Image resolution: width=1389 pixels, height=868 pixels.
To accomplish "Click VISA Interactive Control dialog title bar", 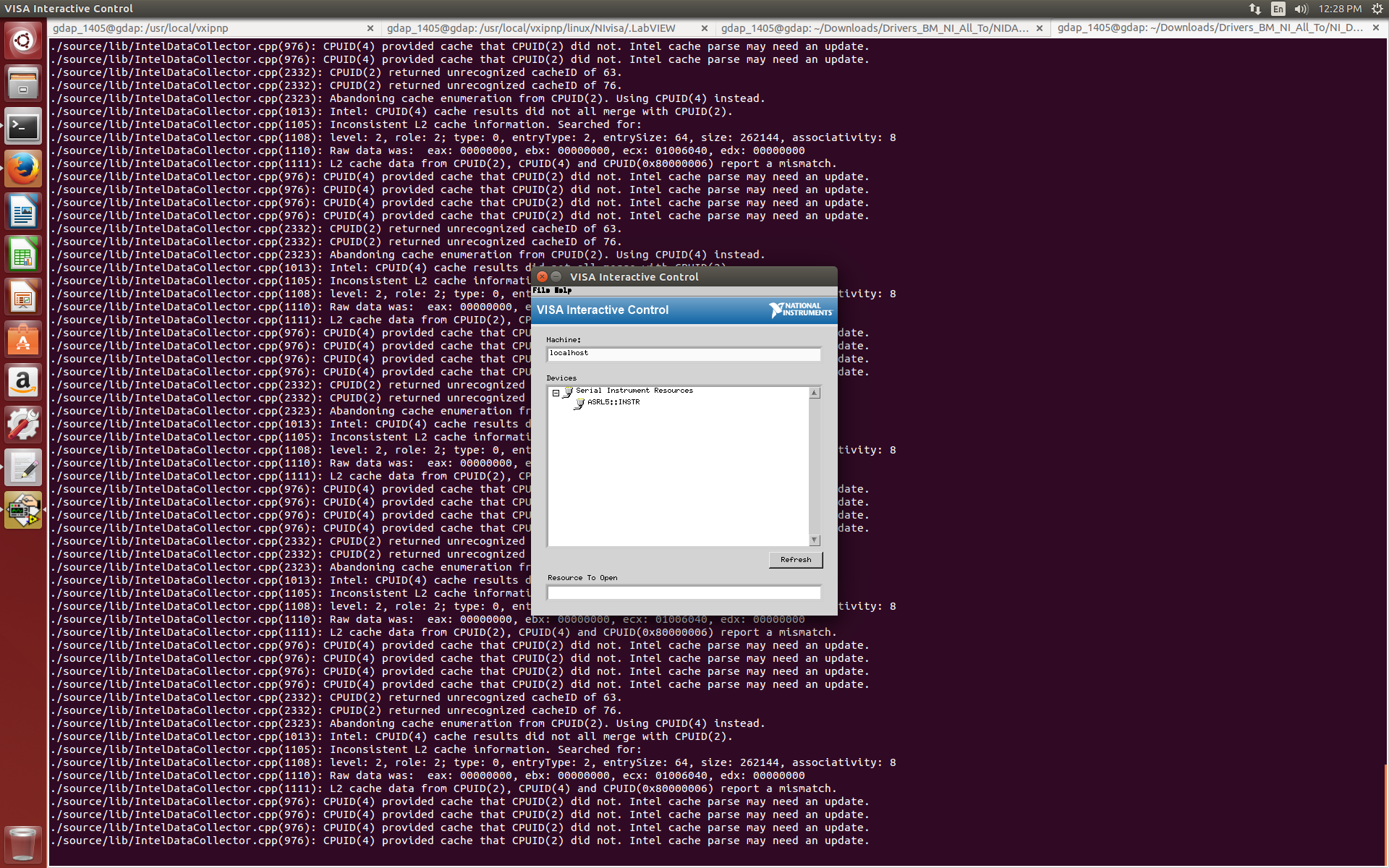I will tap(684, 276).
